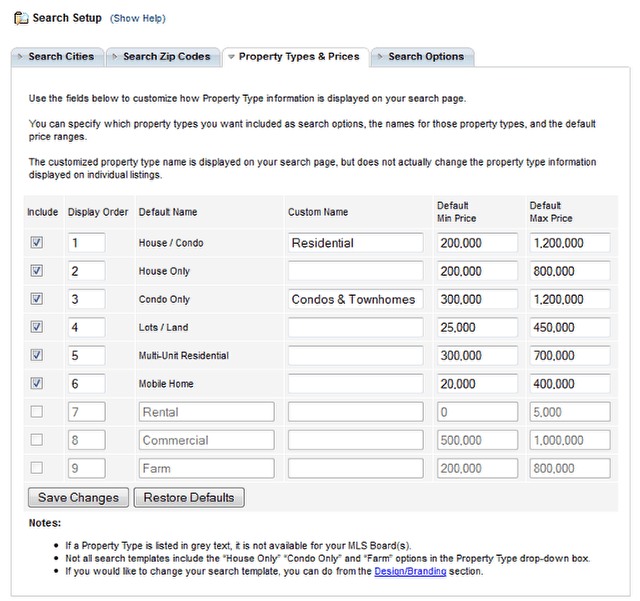640x601 pixels.
Task: Uncheck Include for Lots / Land
Action: pos(37,327)
